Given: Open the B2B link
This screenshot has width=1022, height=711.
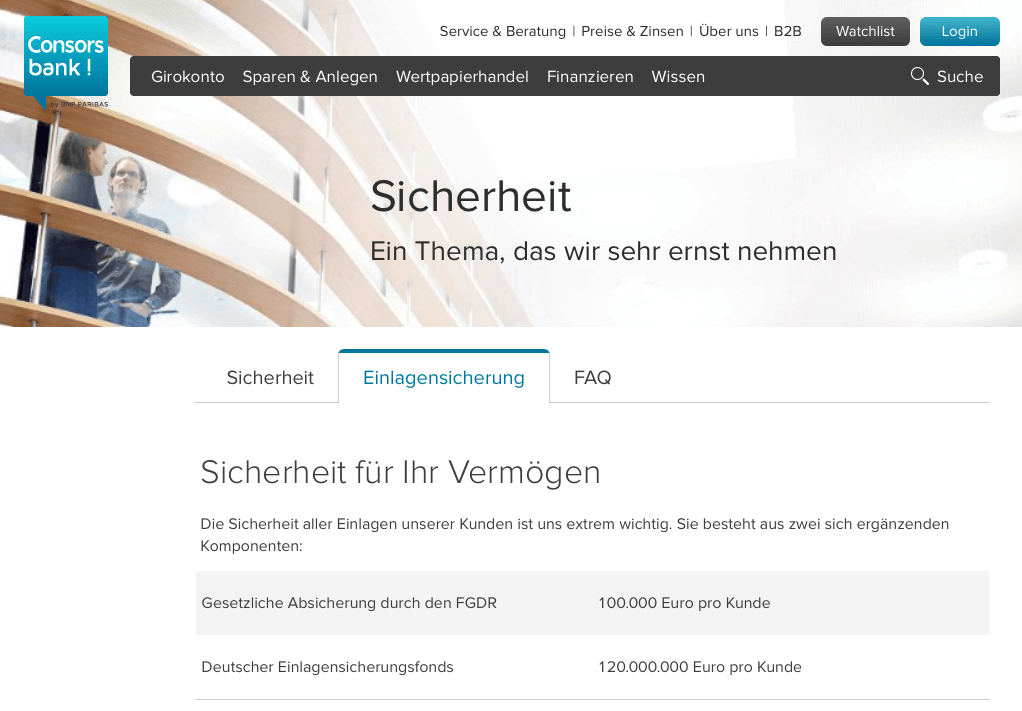Looking at the screenshot, I should (787, 31).
